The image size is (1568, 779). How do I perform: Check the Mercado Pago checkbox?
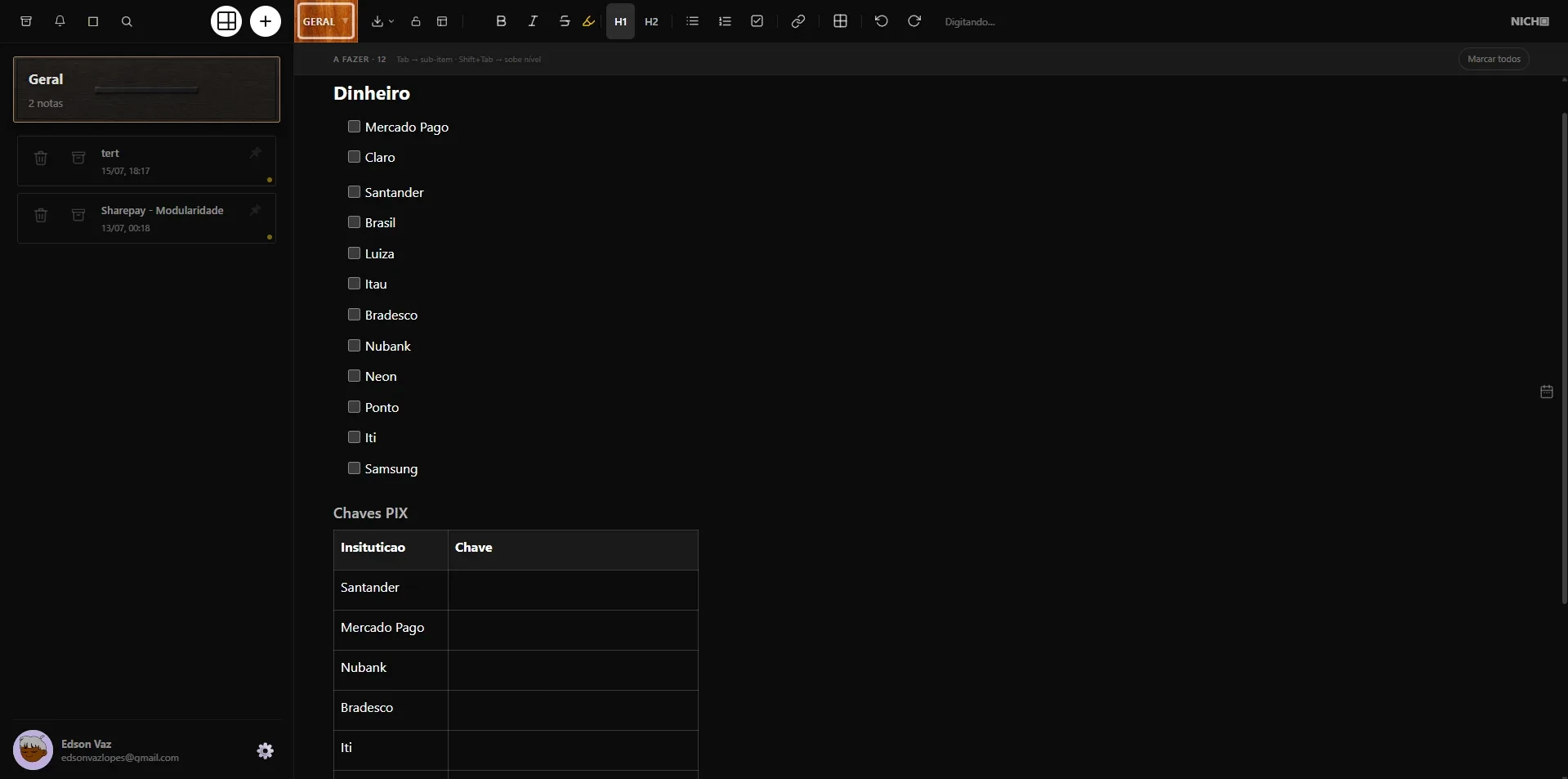coord(354,127)
